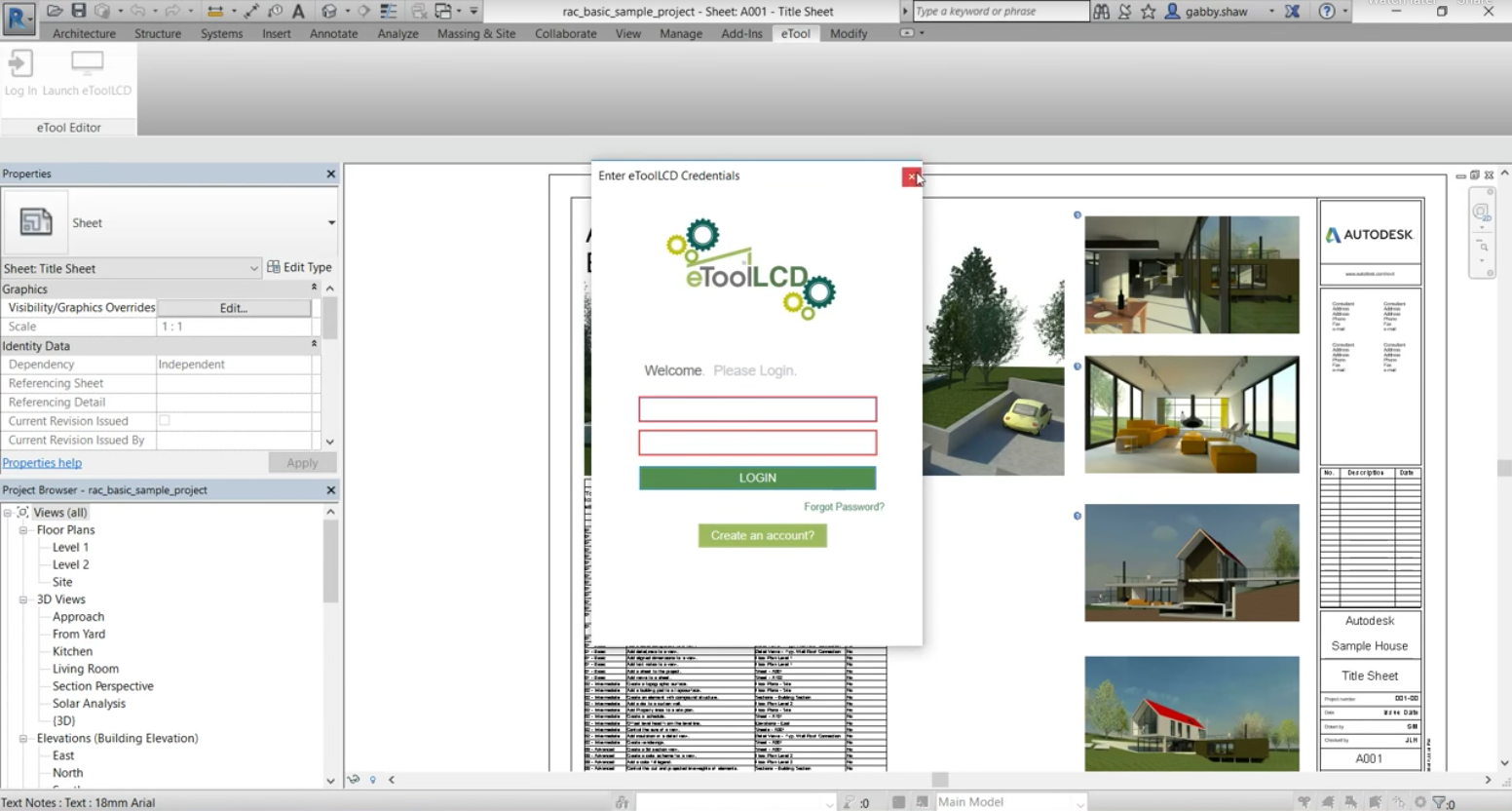The width and height of the screenshot is (1512, 811).
Task: Switch to the Modify ribbon tab
Action: (849, 33)
